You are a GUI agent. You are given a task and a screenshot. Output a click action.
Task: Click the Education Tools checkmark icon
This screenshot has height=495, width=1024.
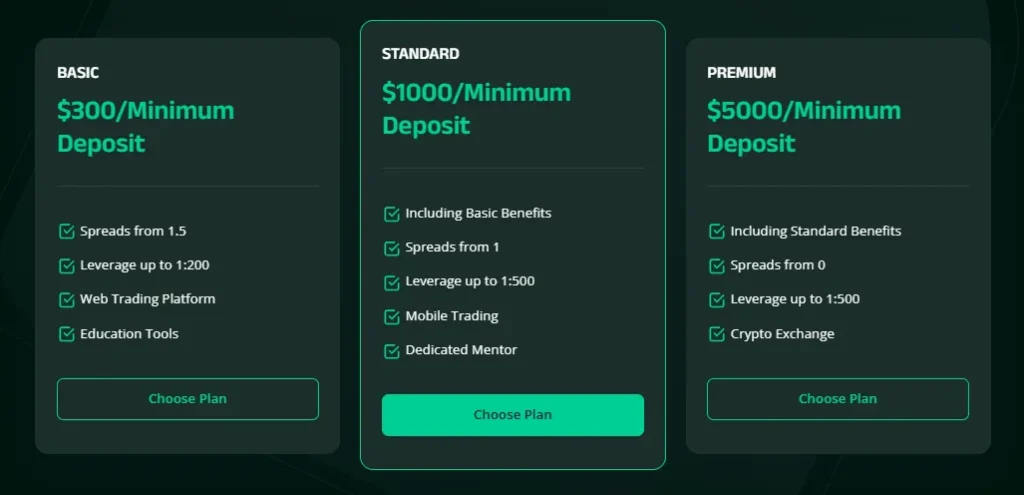coord(67,334)
